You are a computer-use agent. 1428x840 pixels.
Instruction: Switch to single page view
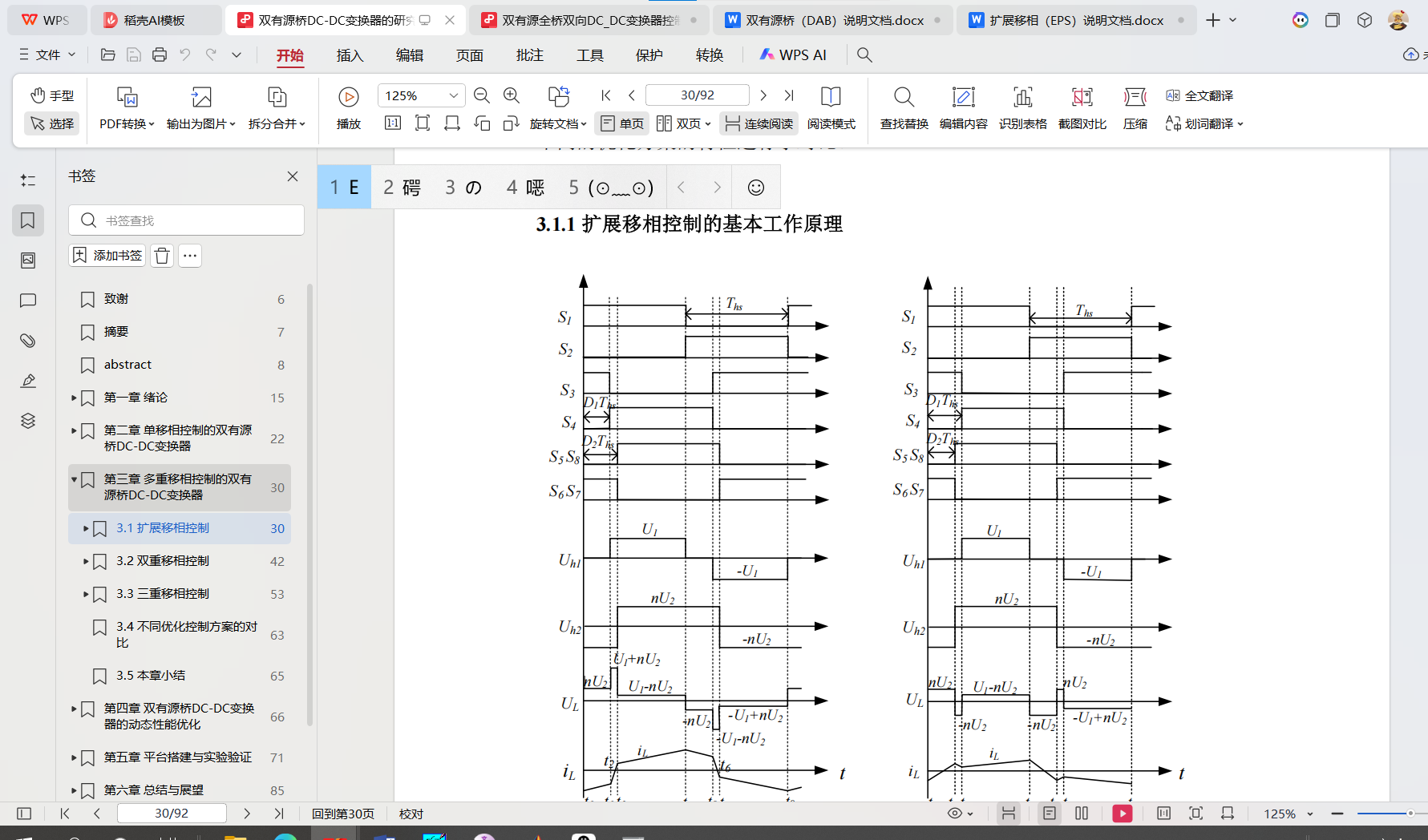[x=622, y=123]
